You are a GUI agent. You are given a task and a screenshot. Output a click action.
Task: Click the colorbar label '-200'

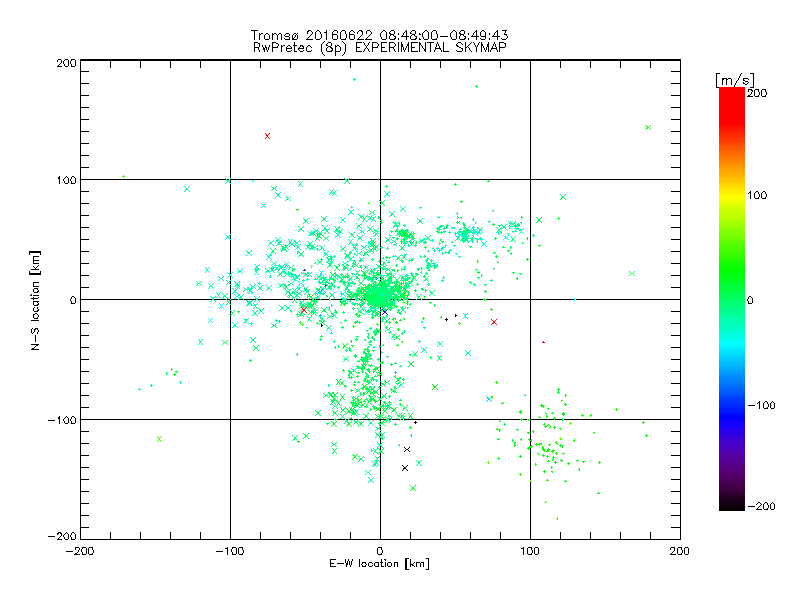coord(761,506)
